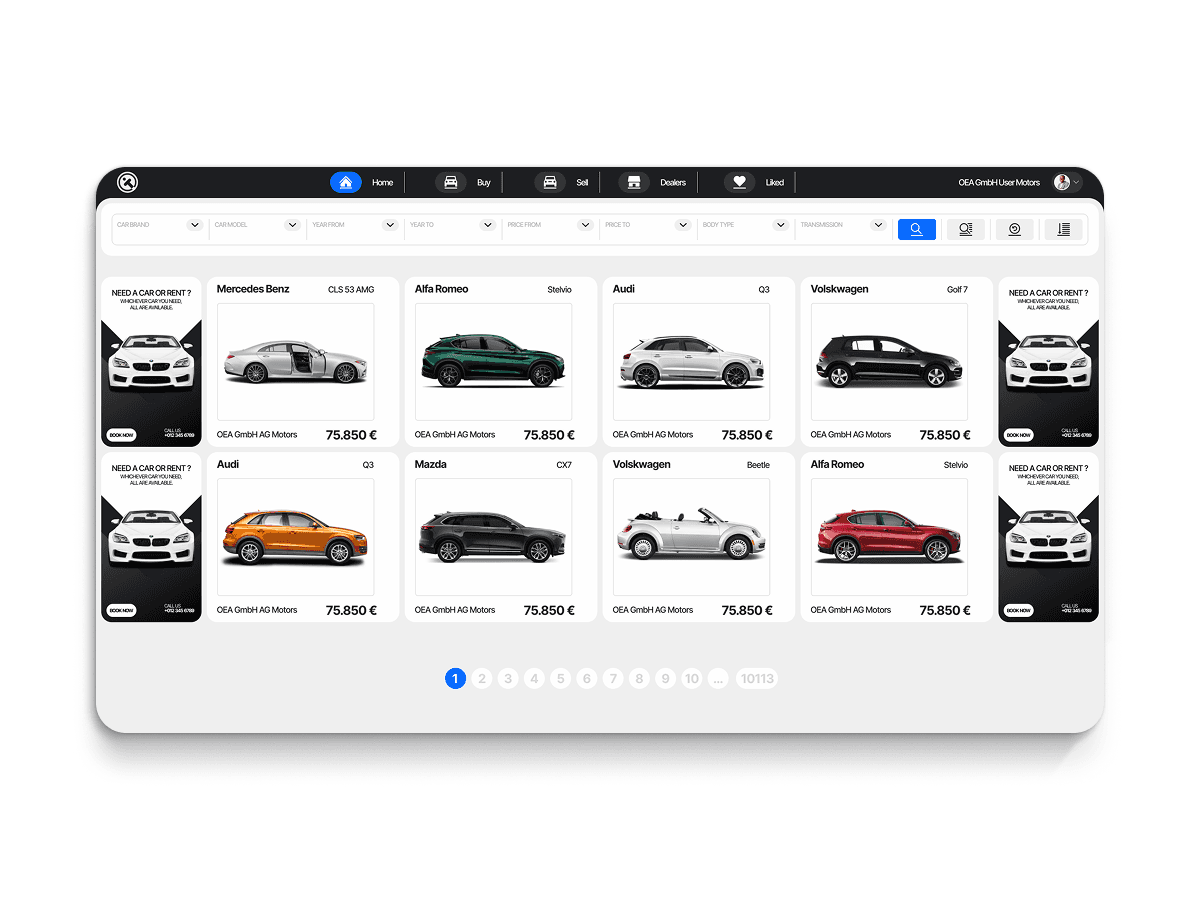The height and width of the screenshot is (900, 1200).
Task: Go to page 8 in pagination
Action: [x=640, y=679]
